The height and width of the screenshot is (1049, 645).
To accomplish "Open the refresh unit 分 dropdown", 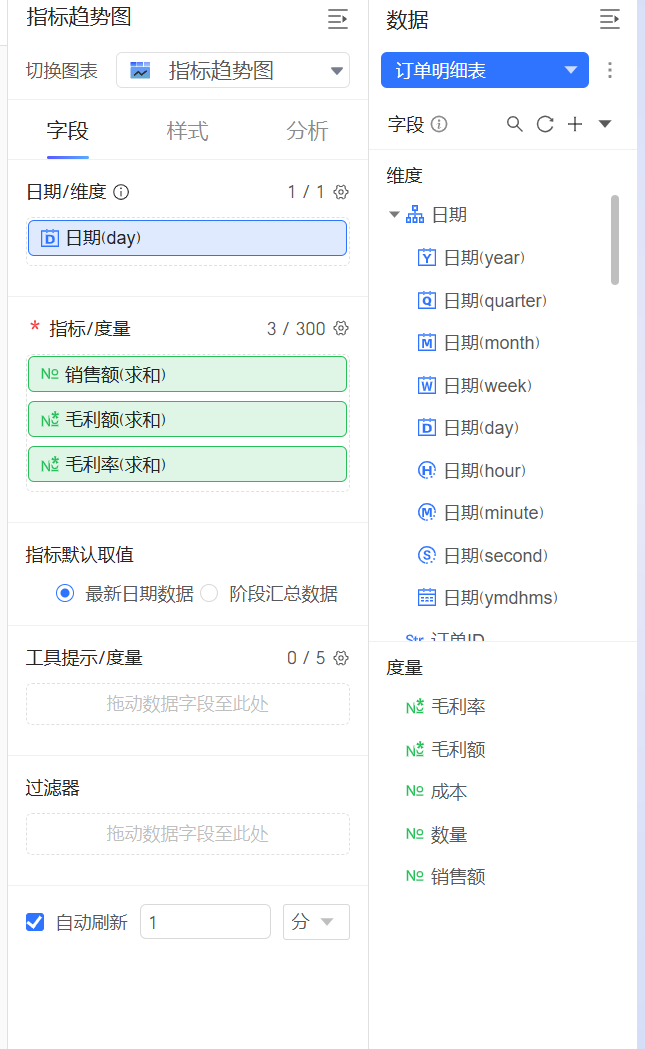I will point(316,922).
